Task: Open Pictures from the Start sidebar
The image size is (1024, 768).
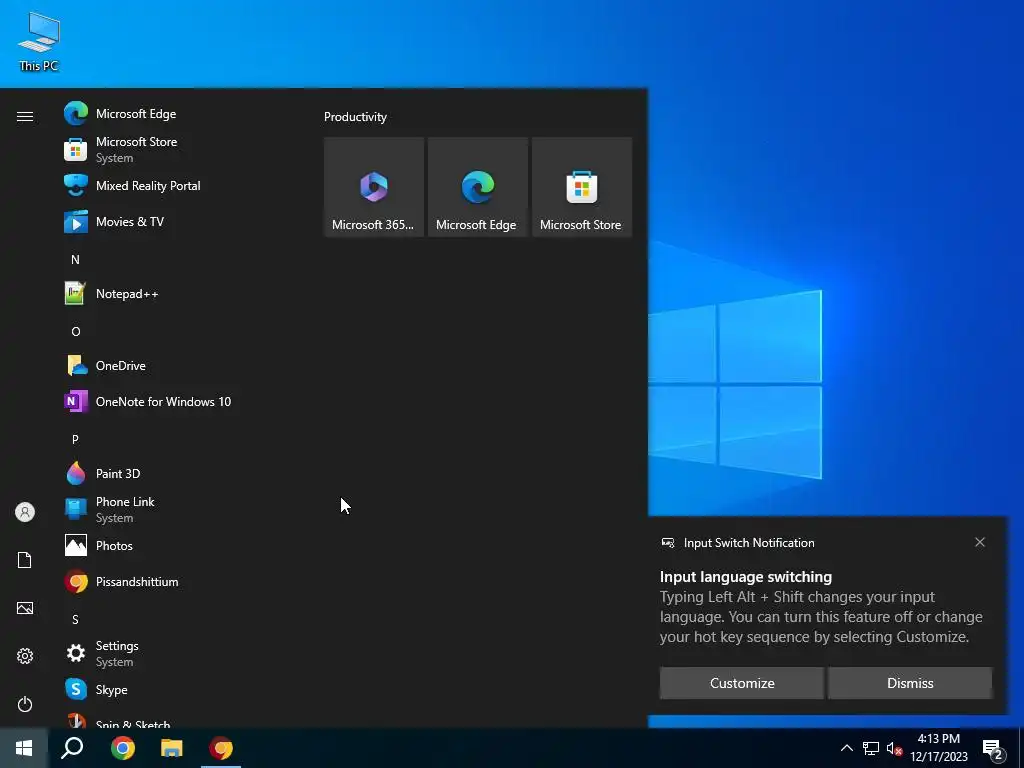Action: point(25,608)
